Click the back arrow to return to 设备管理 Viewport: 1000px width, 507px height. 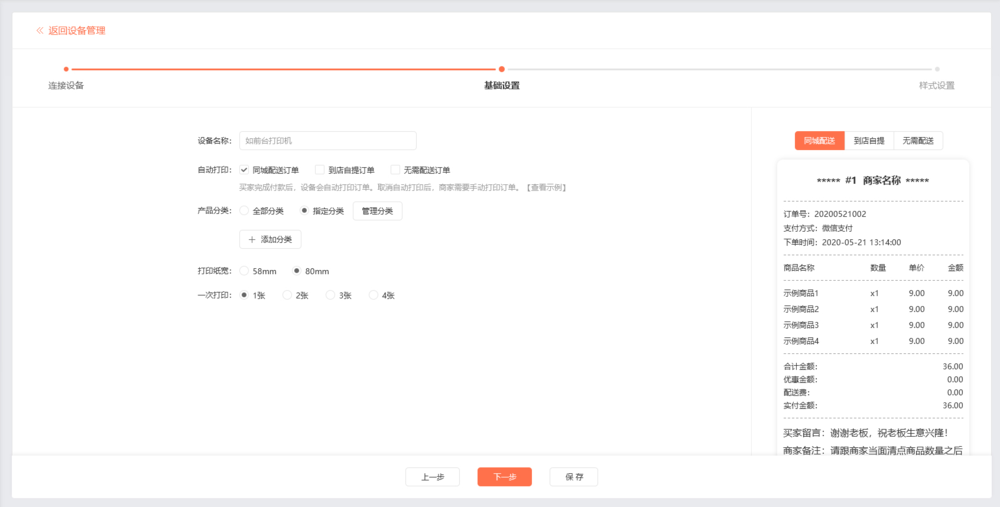[x=40, y=31]
